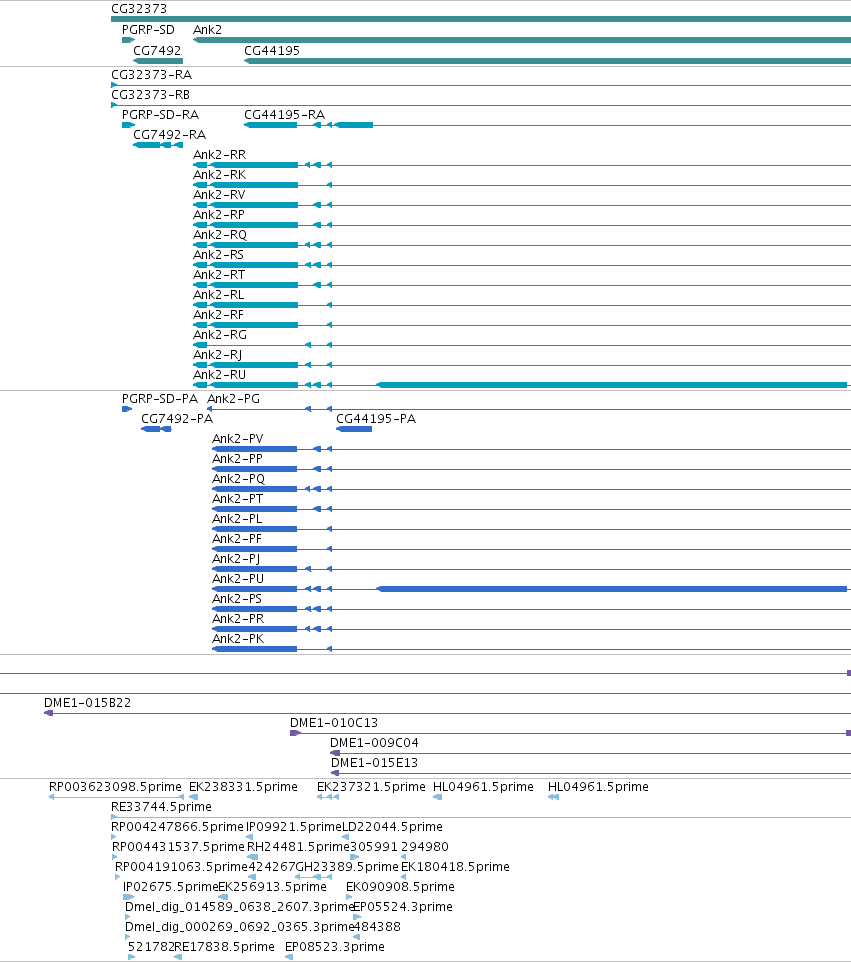Open the CG44195-RA transcript label

284,115
